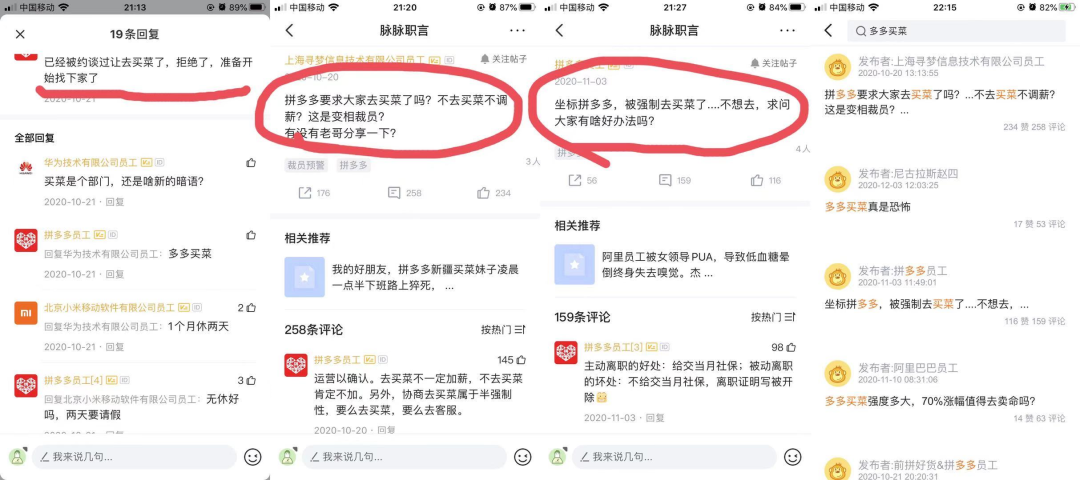Select the 拼多多 tag under post
The width and height of the screenshot is (1080, 480).
pos(354,165)
